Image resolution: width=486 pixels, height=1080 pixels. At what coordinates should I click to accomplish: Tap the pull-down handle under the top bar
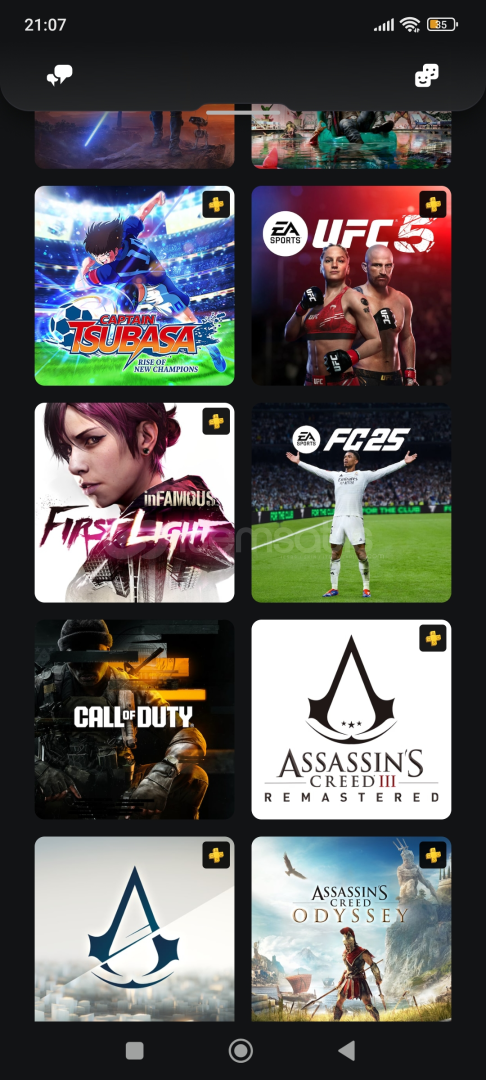pyautogui.click(x=243, y=112)
